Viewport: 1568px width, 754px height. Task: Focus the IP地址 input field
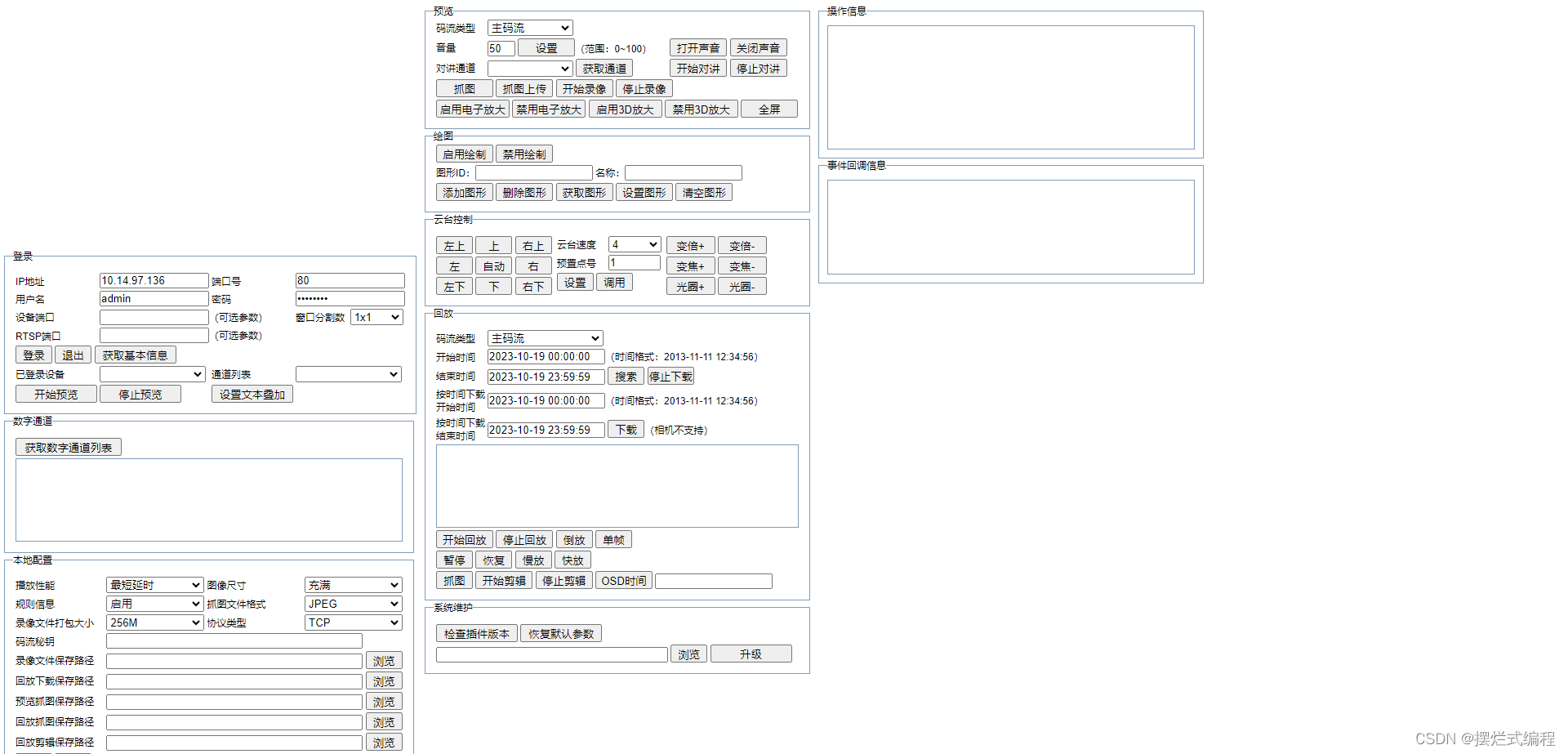coord(154,280)
